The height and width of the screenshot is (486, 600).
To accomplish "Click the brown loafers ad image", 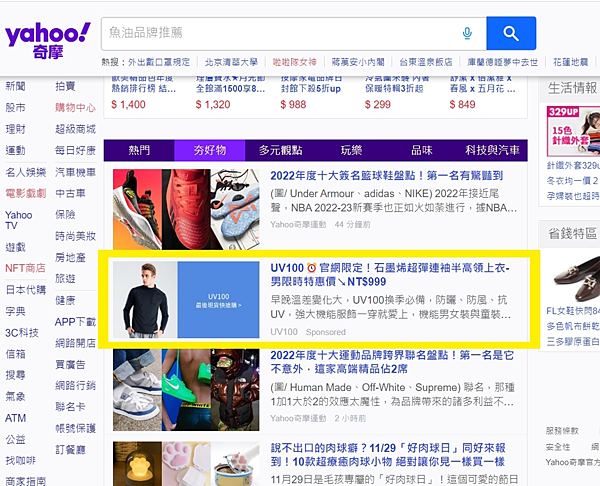I will click(576, 279).
